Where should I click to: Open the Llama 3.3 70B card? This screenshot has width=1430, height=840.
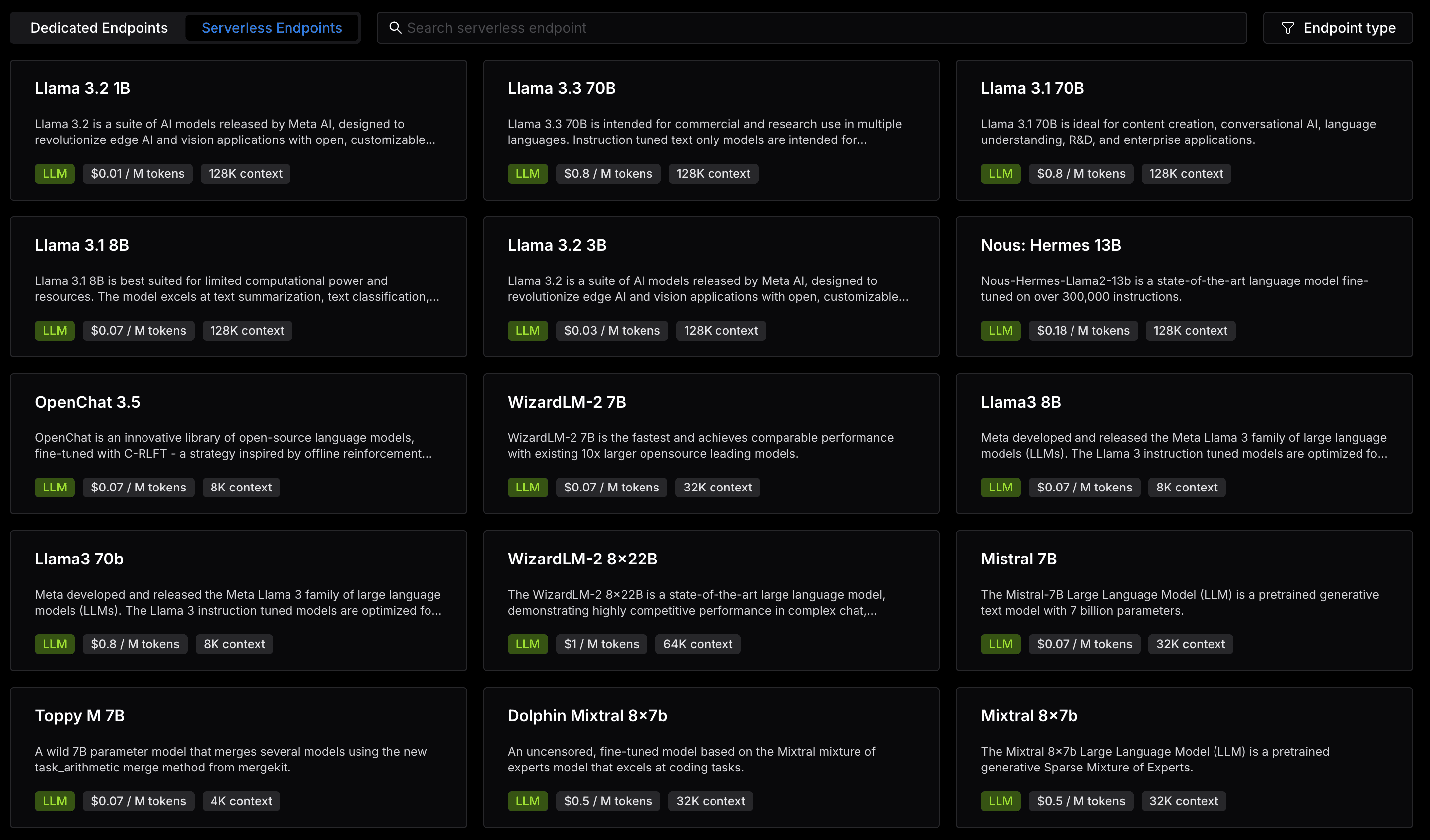711,130
